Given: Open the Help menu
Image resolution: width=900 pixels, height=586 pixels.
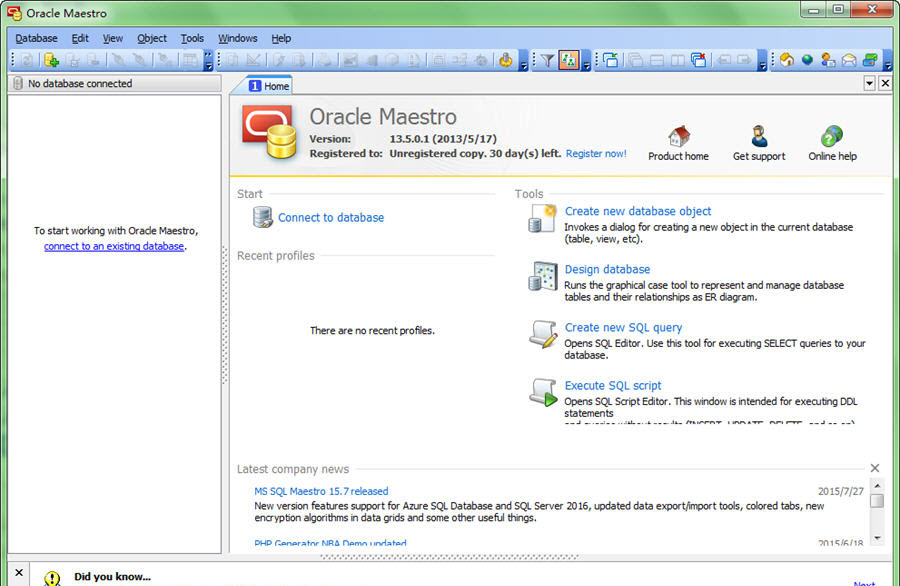Looking at the screenshot, I should click(x=281, y=38).
